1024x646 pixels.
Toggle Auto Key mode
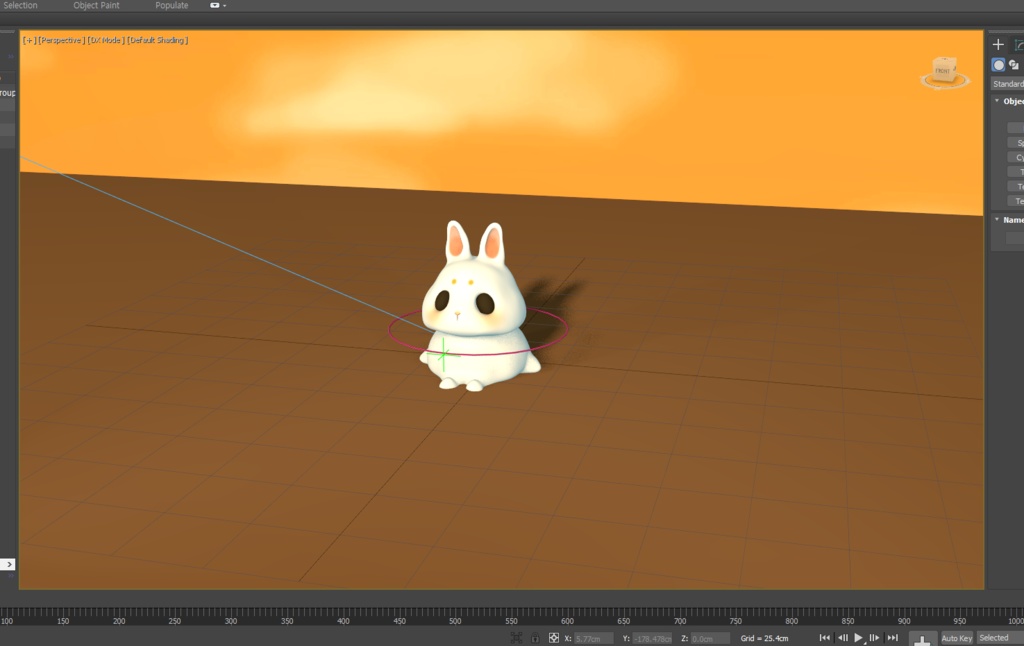[957, 638]
